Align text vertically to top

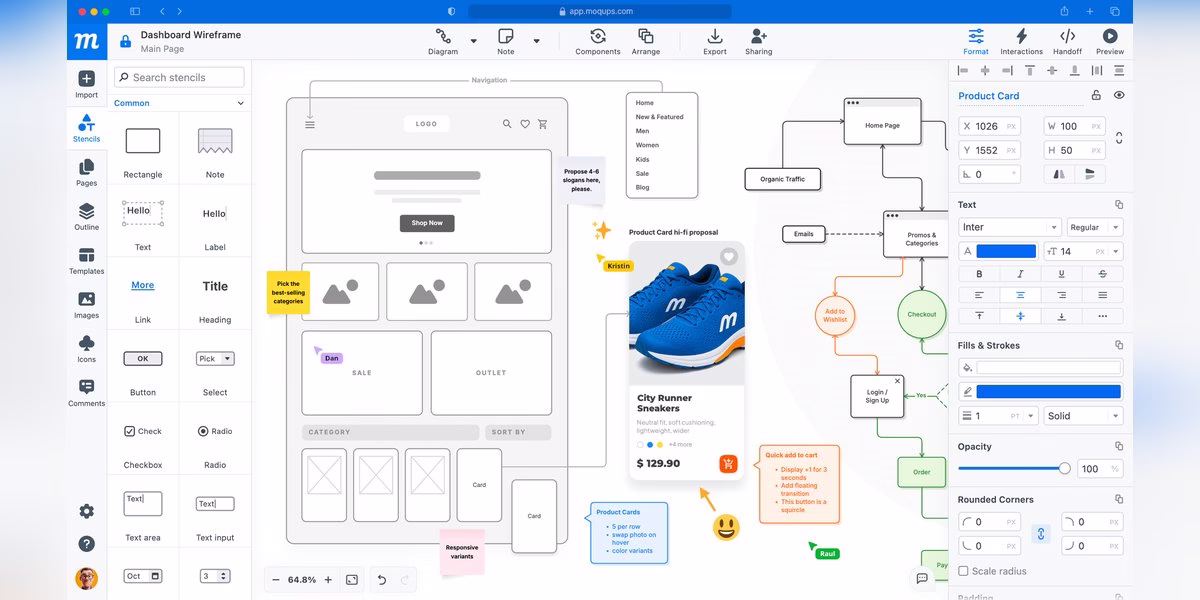(x=979, y=316)
